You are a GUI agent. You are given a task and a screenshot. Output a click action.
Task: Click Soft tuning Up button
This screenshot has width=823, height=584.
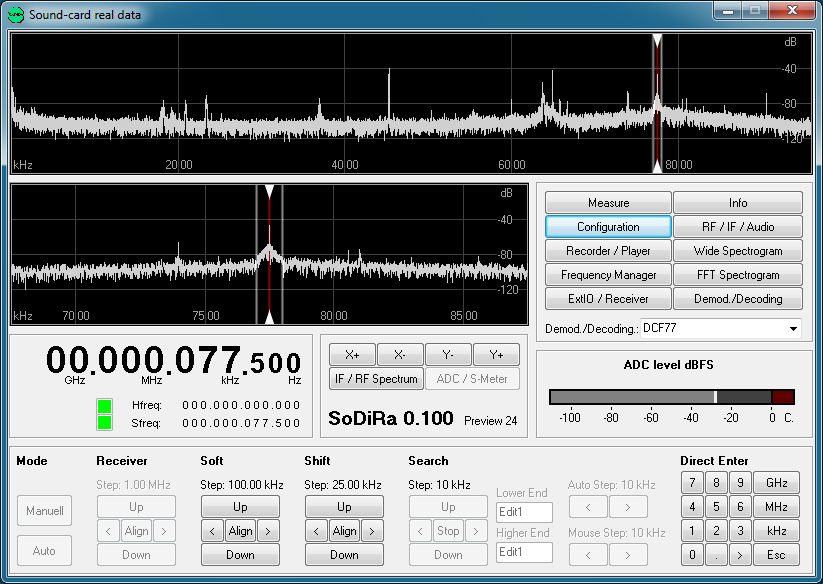click(x=240, y=507)
